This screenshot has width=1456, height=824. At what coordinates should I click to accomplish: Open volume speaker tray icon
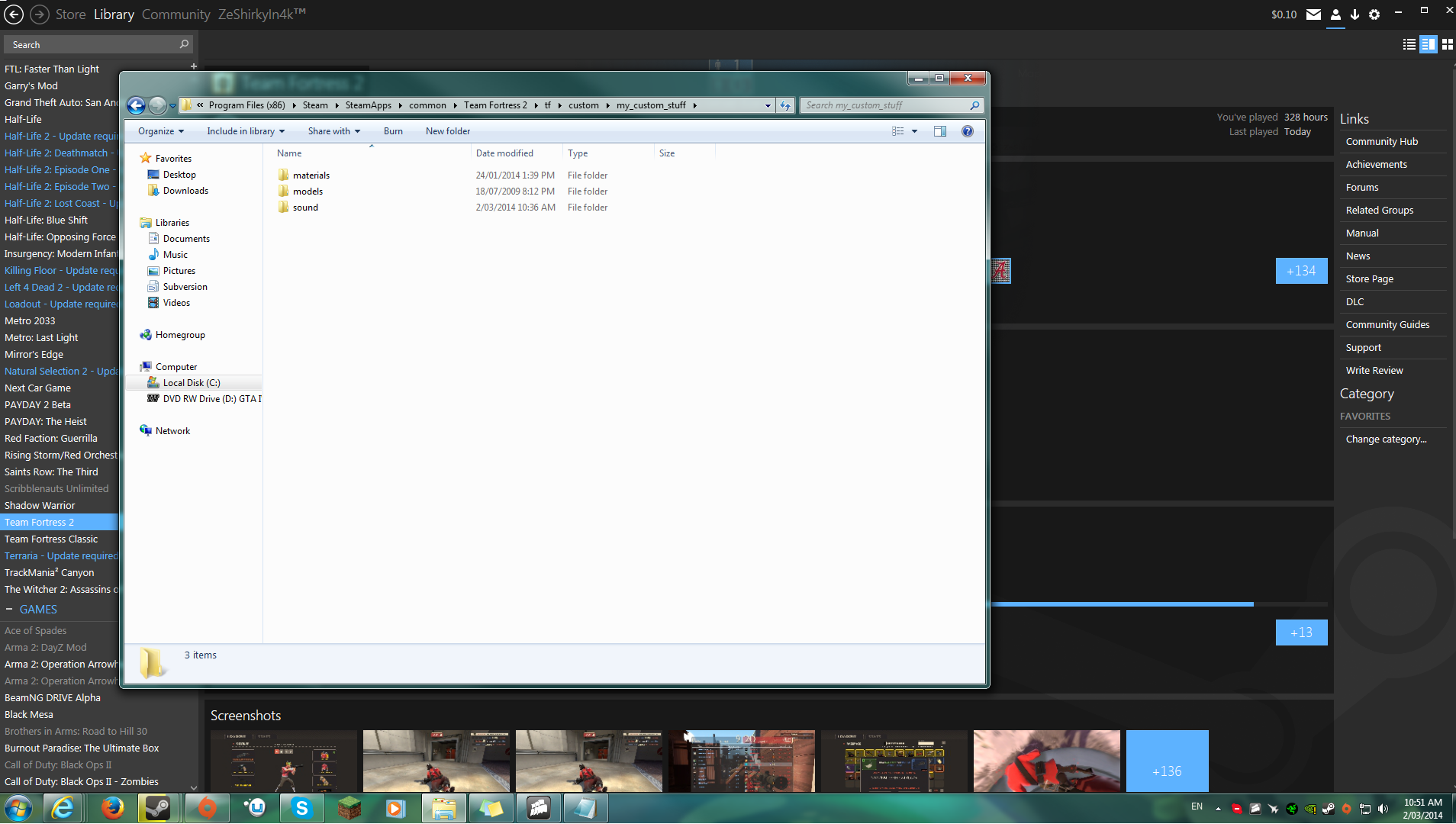point(1384,809)
